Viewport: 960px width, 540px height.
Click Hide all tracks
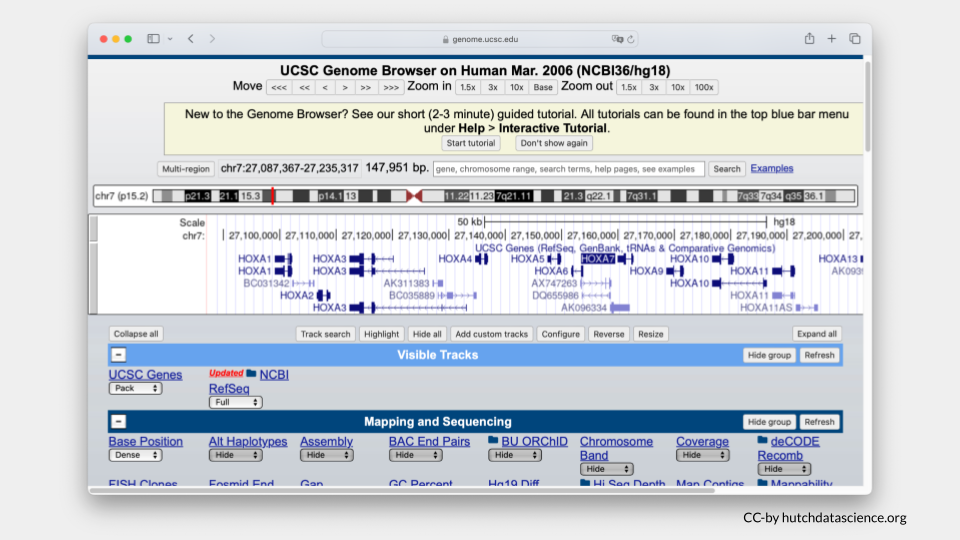point(427,334)
